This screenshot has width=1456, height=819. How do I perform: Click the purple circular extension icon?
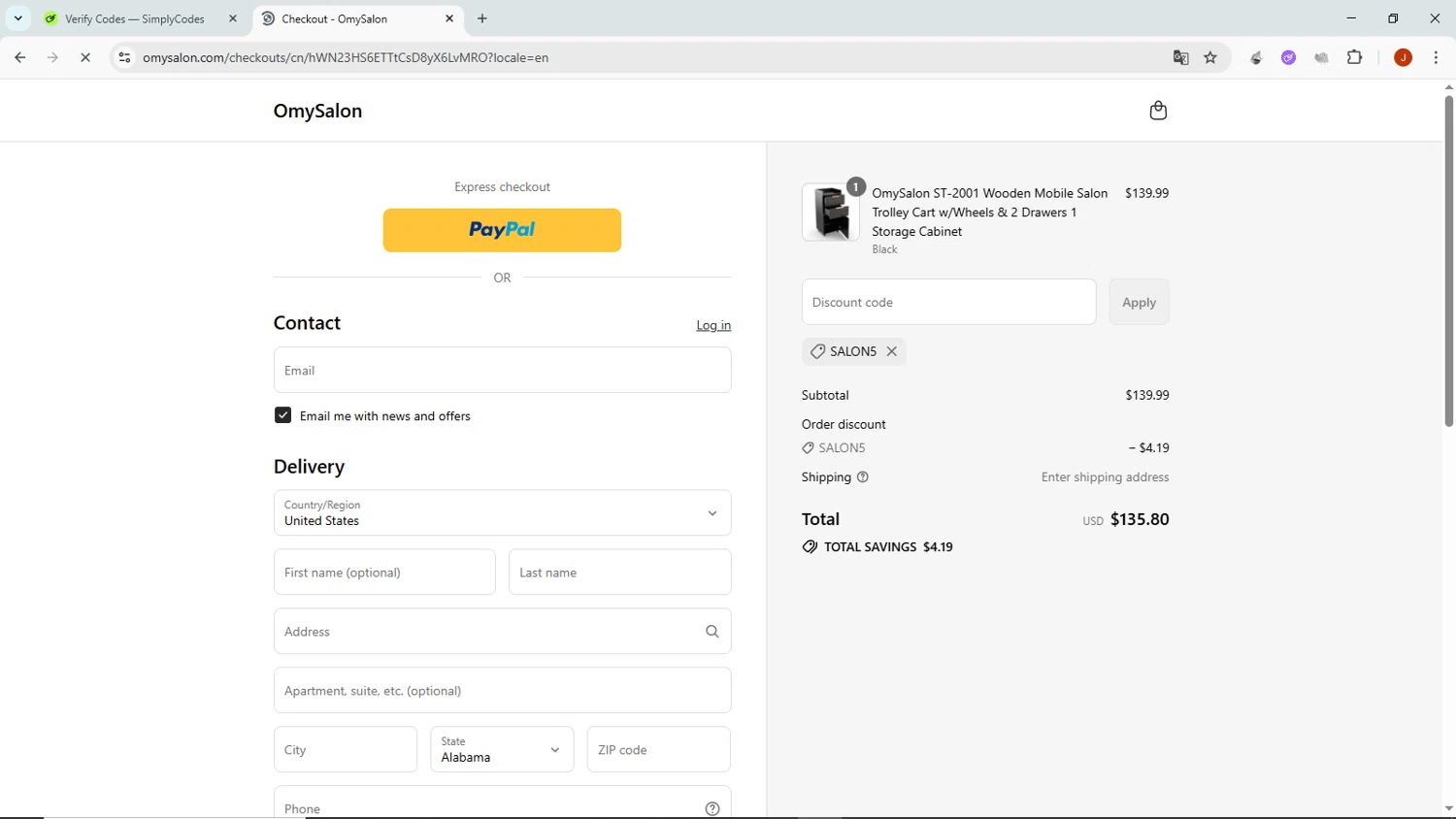coord(1288,57)
